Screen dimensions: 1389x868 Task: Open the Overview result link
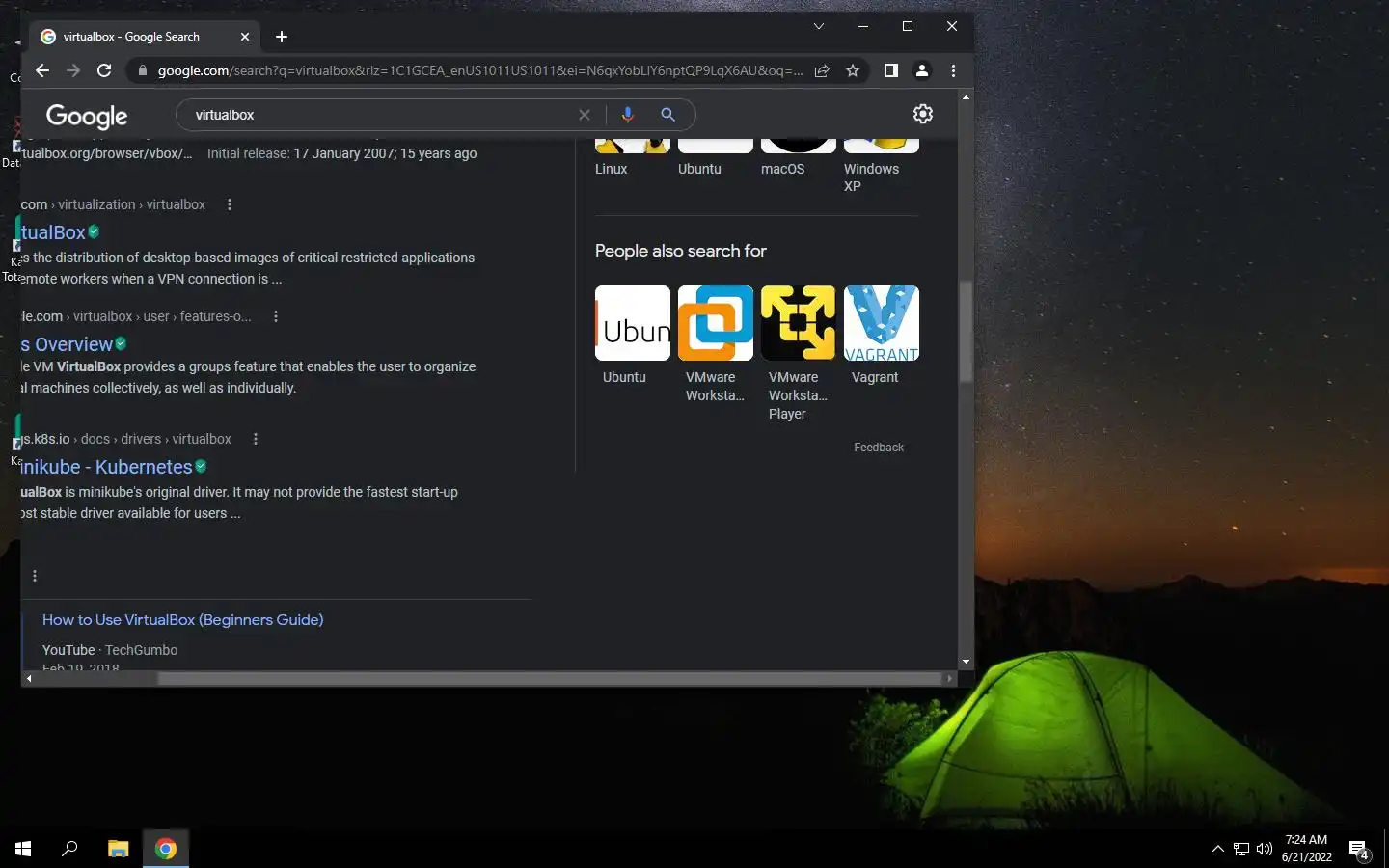[67, 344]
